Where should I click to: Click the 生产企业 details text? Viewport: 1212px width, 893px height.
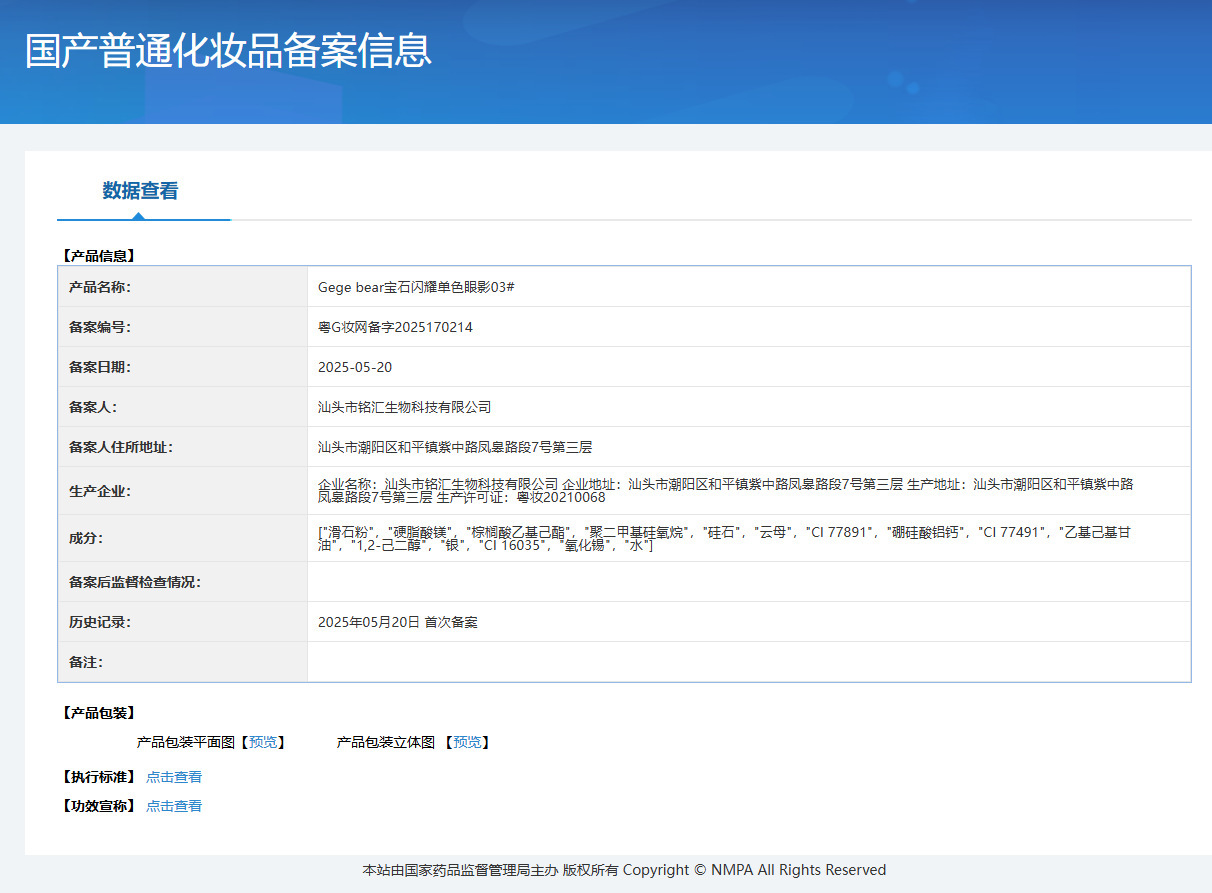click(x=725, y=490)
